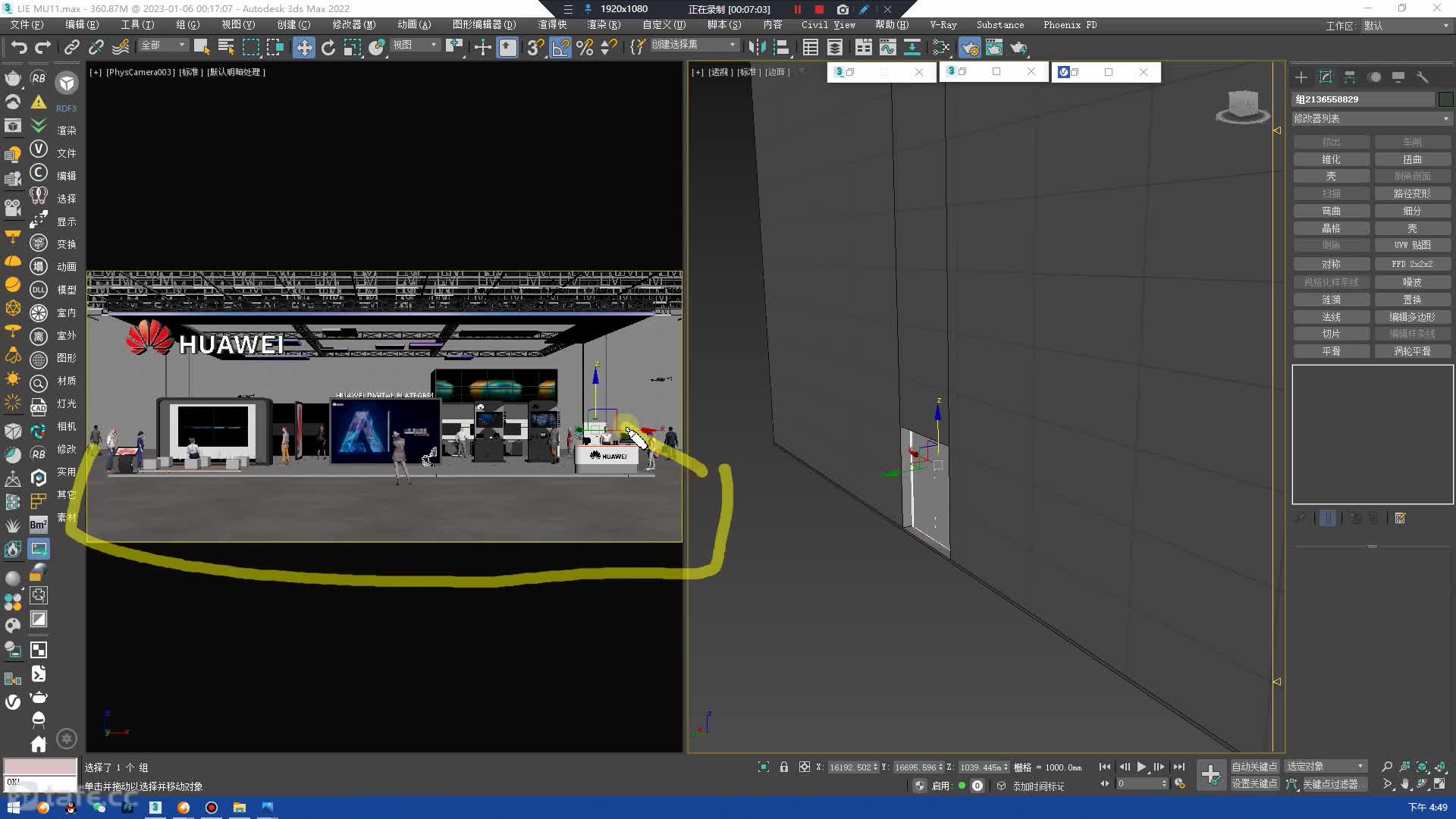This screenshot has width=1456, height=819.
Task: Click Maximize Viewport Toggle icon
Action: (1439, 784)
